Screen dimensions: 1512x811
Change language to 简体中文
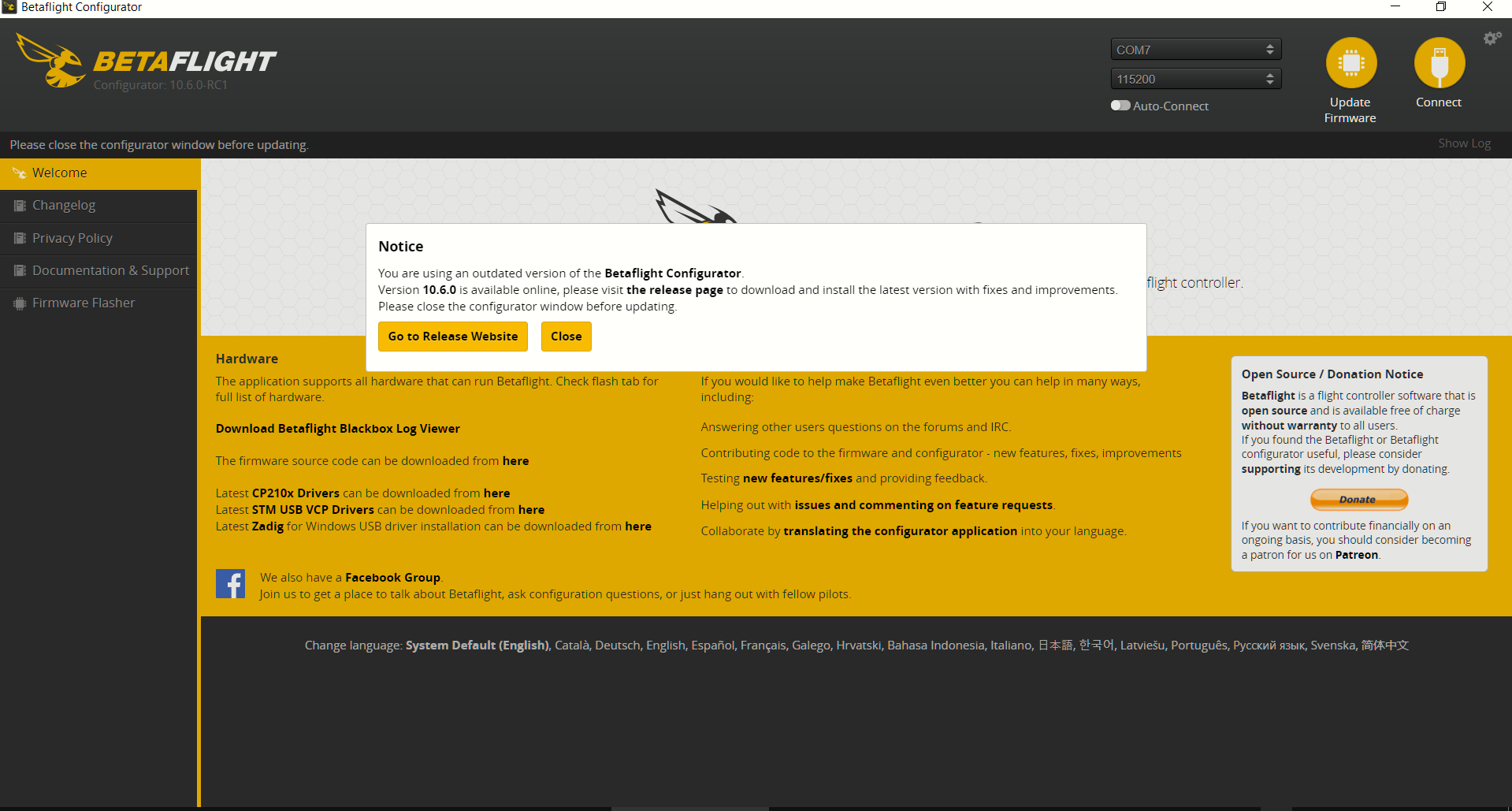click(x=1385, y=645)
